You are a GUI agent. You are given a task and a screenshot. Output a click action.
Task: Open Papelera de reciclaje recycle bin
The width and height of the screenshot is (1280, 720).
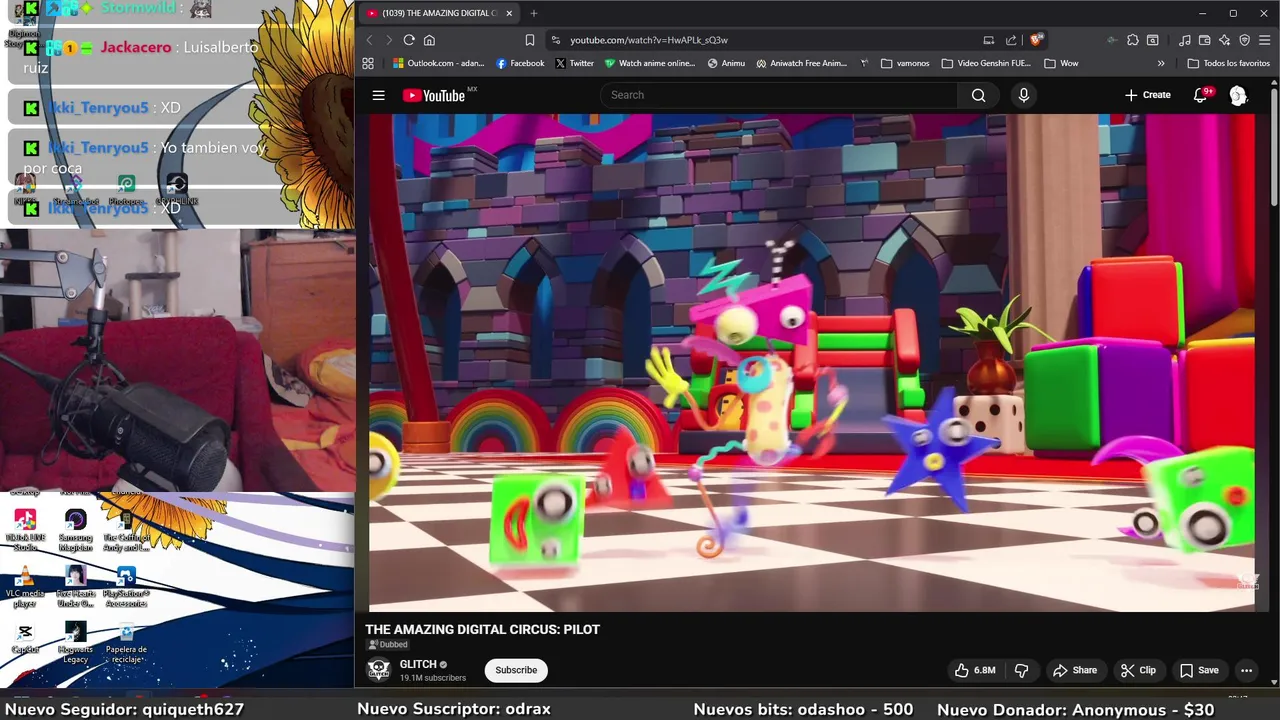[x=126, y=642]
